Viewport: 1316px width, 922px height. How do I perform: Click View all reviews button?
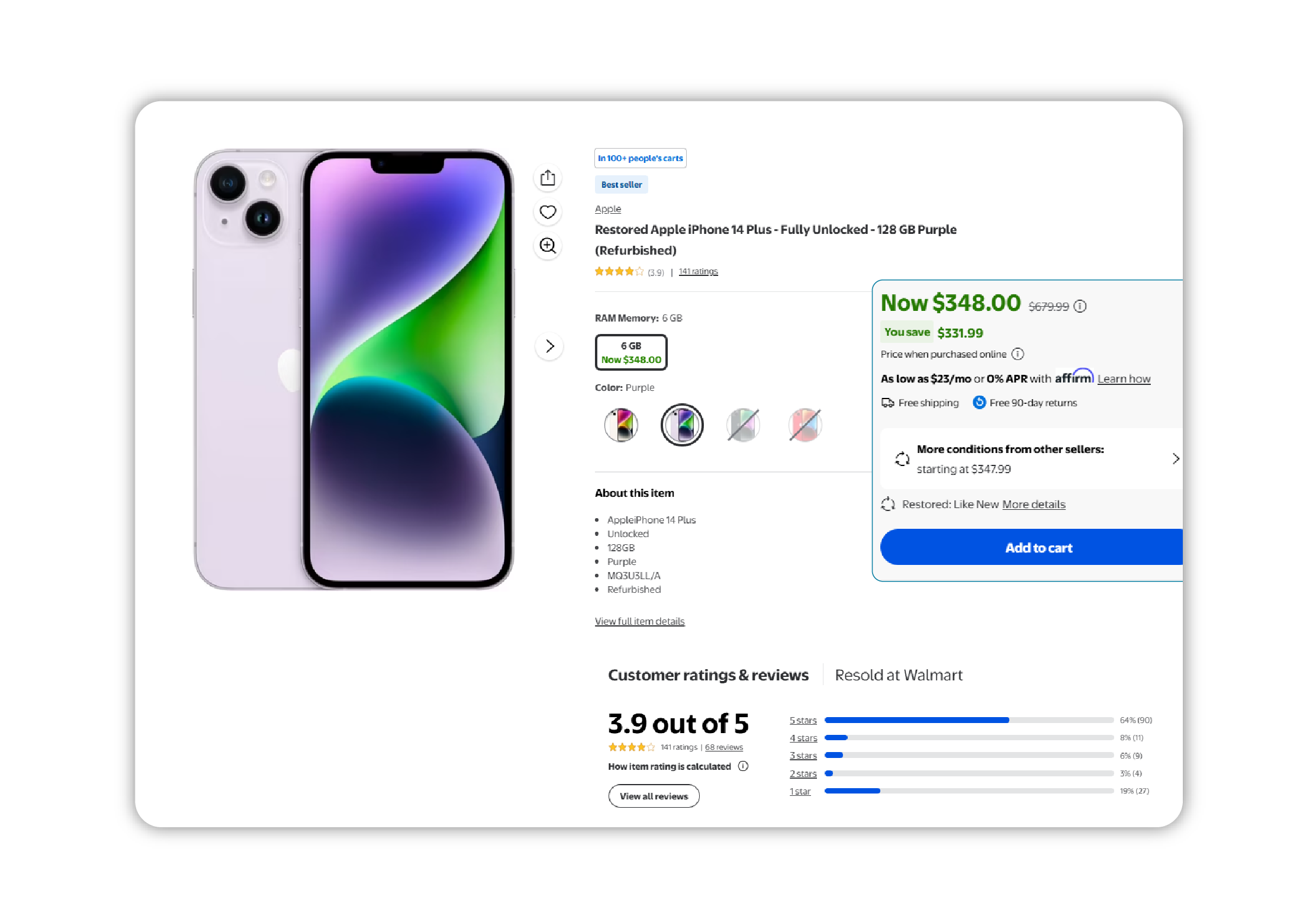point(654,796)
